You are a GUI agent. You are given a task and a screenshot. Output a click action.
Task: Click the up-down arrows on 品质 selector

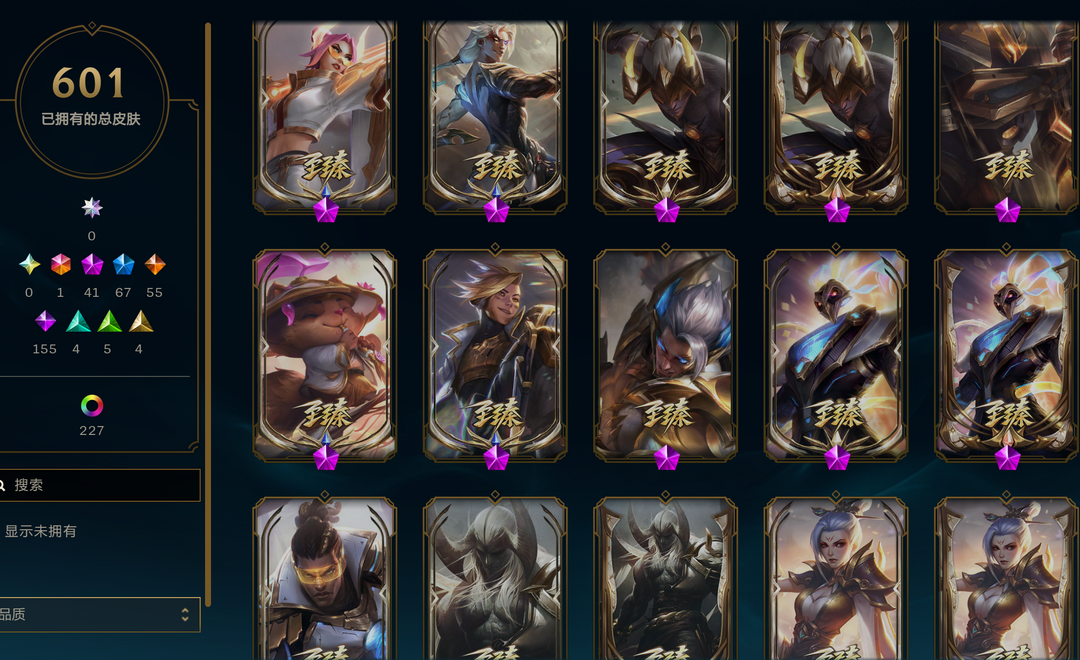[x=185, y=615]
